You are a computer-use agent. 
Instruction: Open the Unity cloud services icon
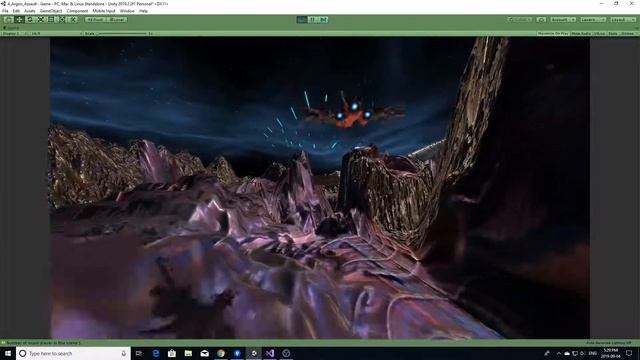(x=541, y=20)
